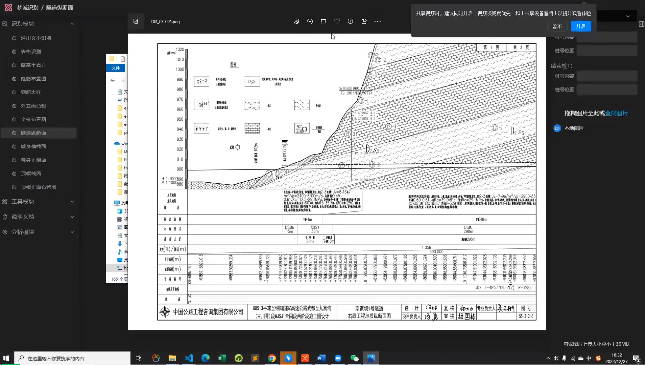Click the heart favorite icon in viewer toolbar
645x365 pixels.
tap(337, 21)
